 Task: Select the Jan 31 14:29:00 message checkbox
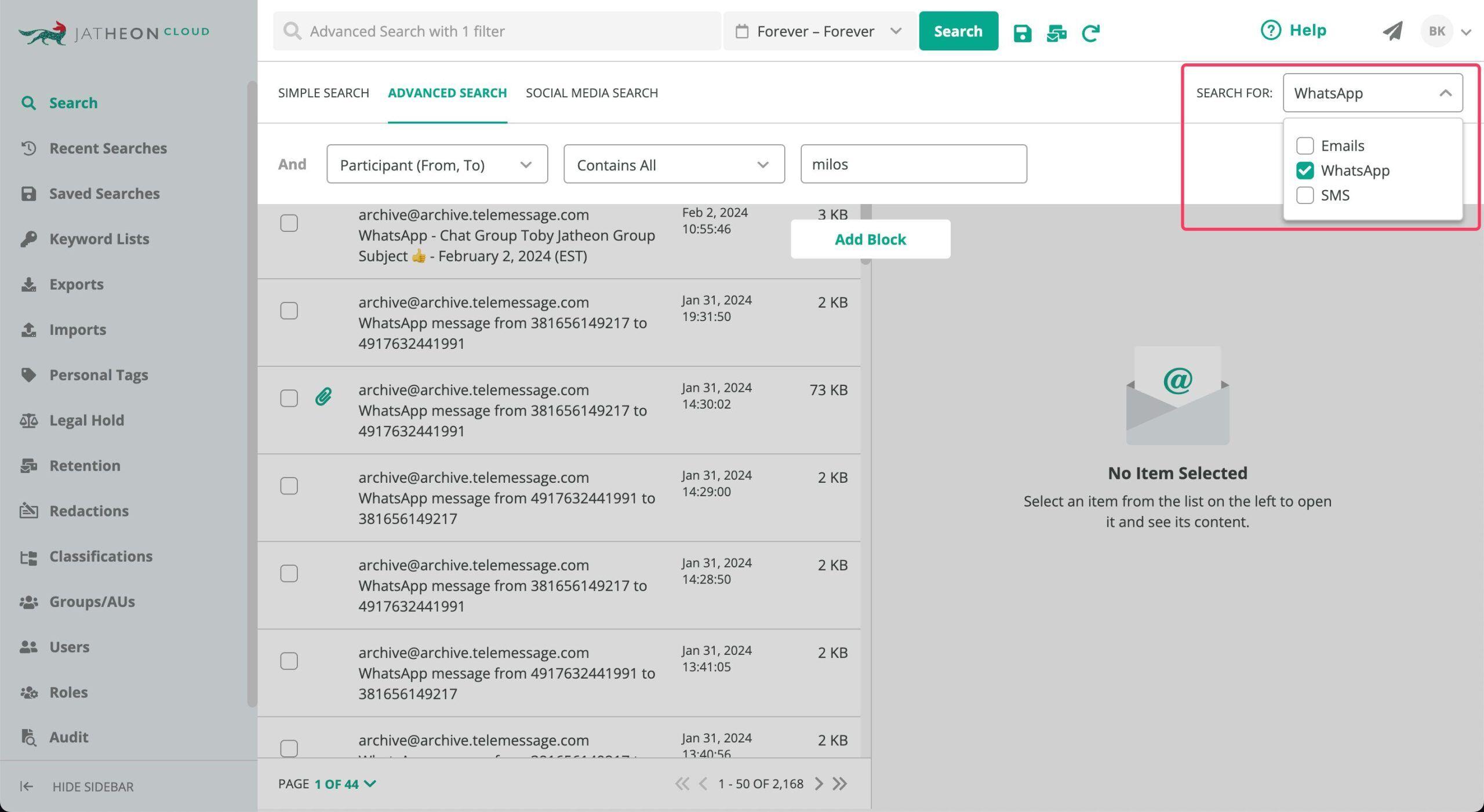[289, 486]
